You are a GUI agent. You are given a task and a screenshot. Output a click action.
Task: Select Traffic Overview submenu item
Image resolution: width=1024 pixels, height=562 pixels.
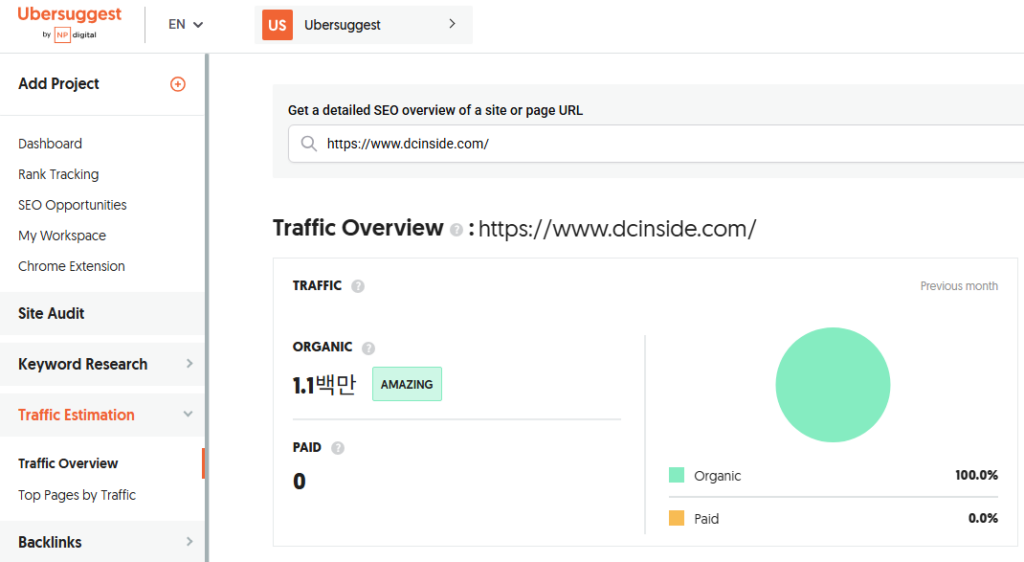point(68,463)
